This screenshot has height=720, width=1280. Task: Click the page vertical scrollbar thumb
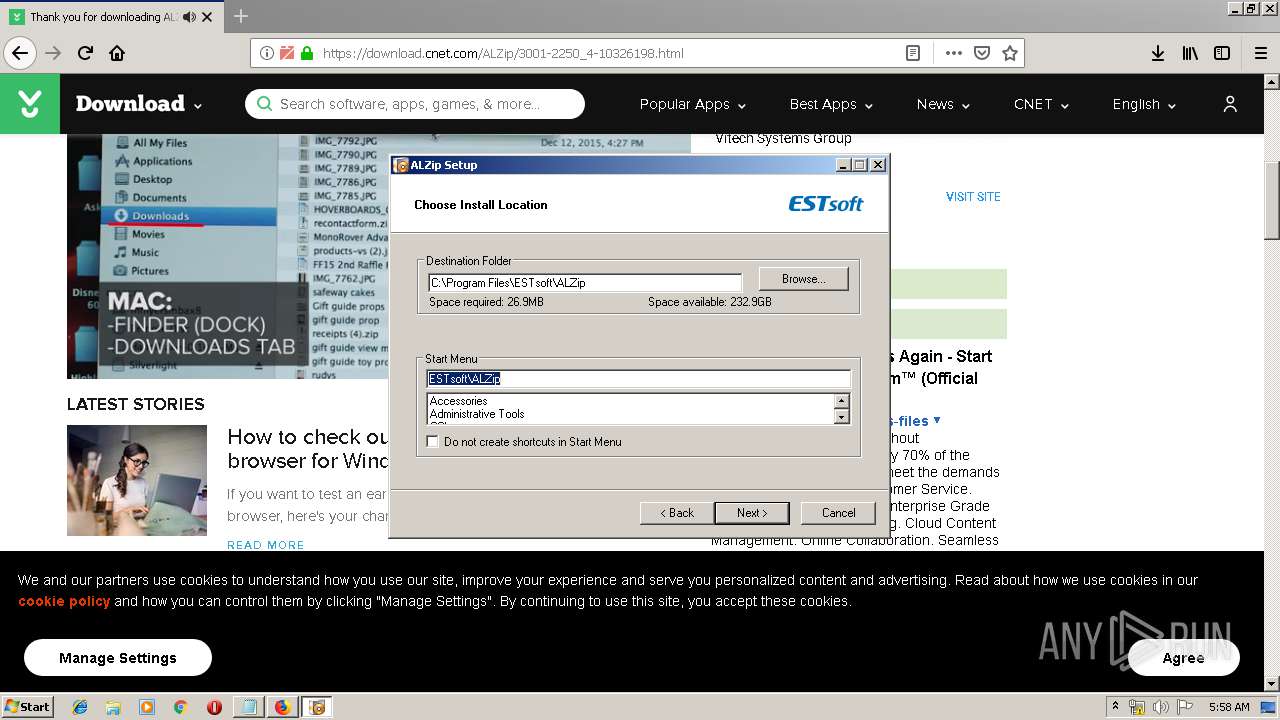coord(1271,200)
